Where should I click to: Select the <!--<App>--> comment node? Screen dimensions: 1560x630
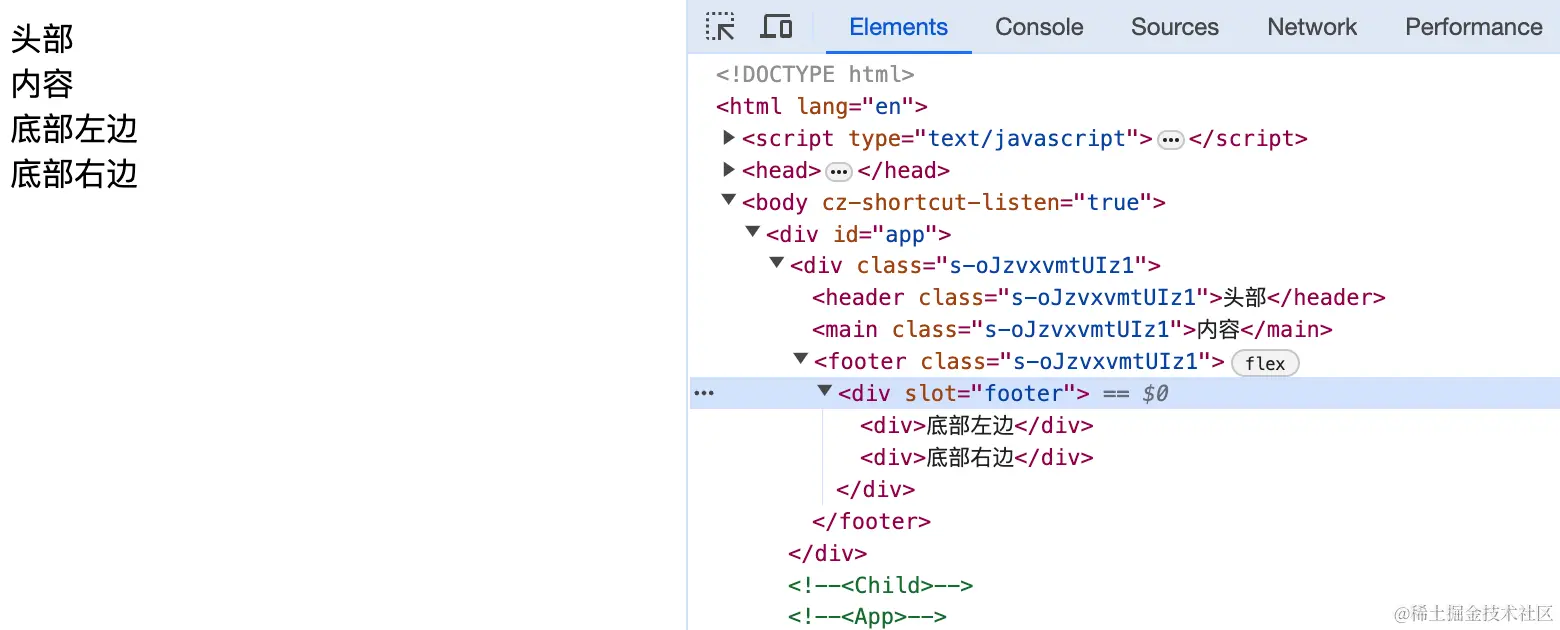867,616
